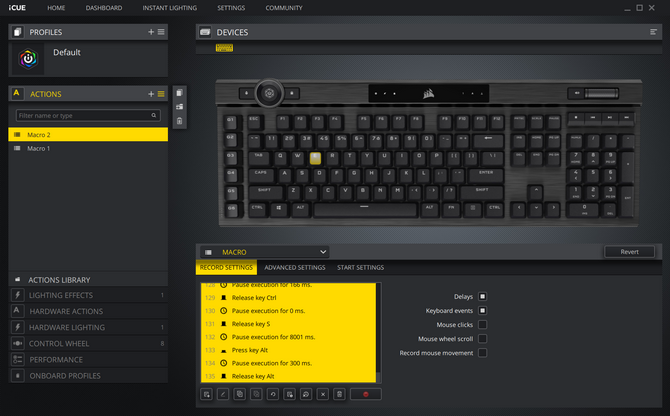The height and width of the screenshot is (416, 670).
Task: Expand Performance in Actions Library
Action: [x=88, y=360]
